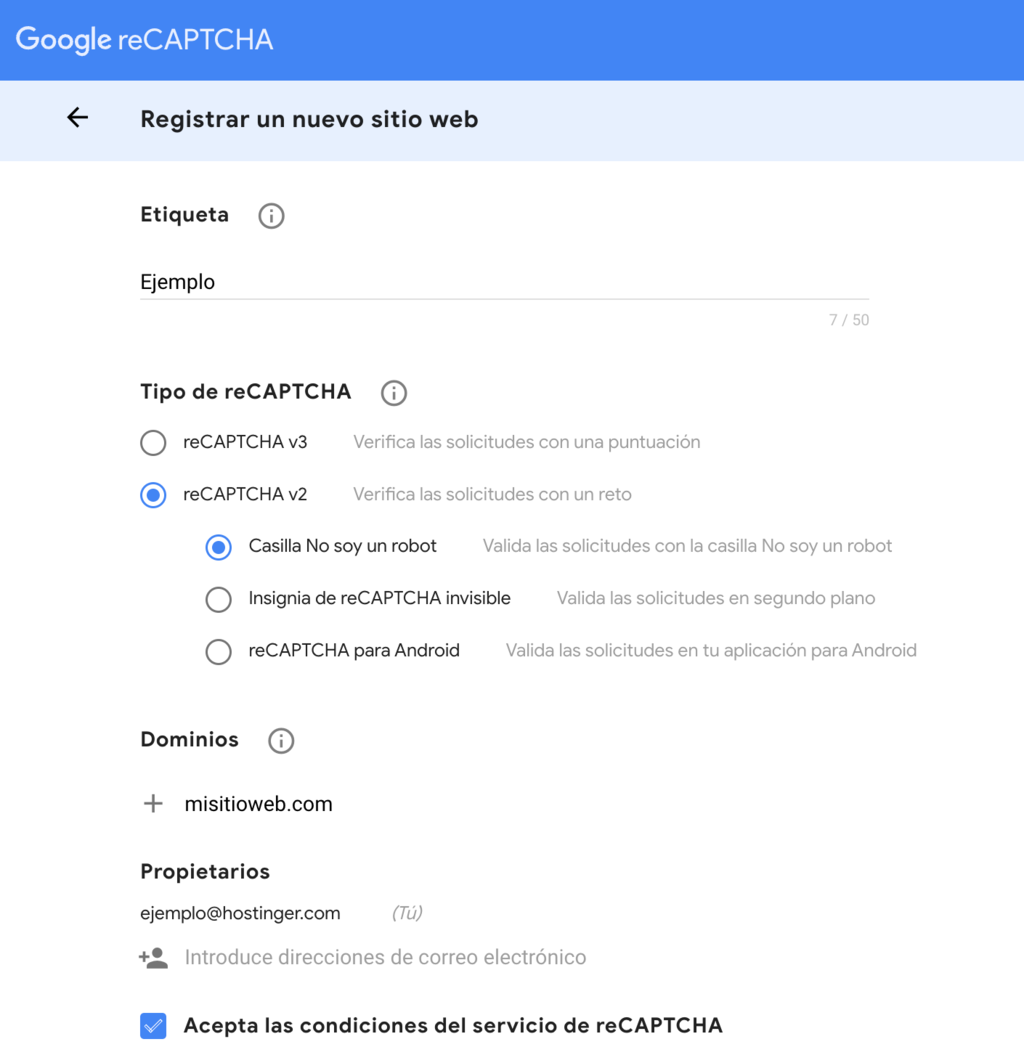
Task: Click the Registrar un nuevo sitio web heading
Action: 309,120
